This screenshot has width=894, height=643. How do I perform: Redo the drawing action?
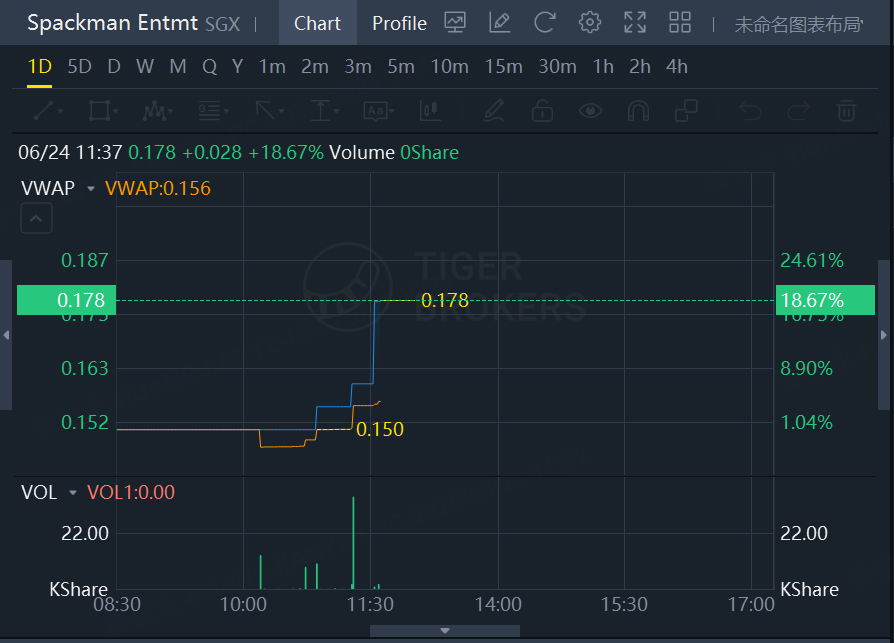coord(798,111)
